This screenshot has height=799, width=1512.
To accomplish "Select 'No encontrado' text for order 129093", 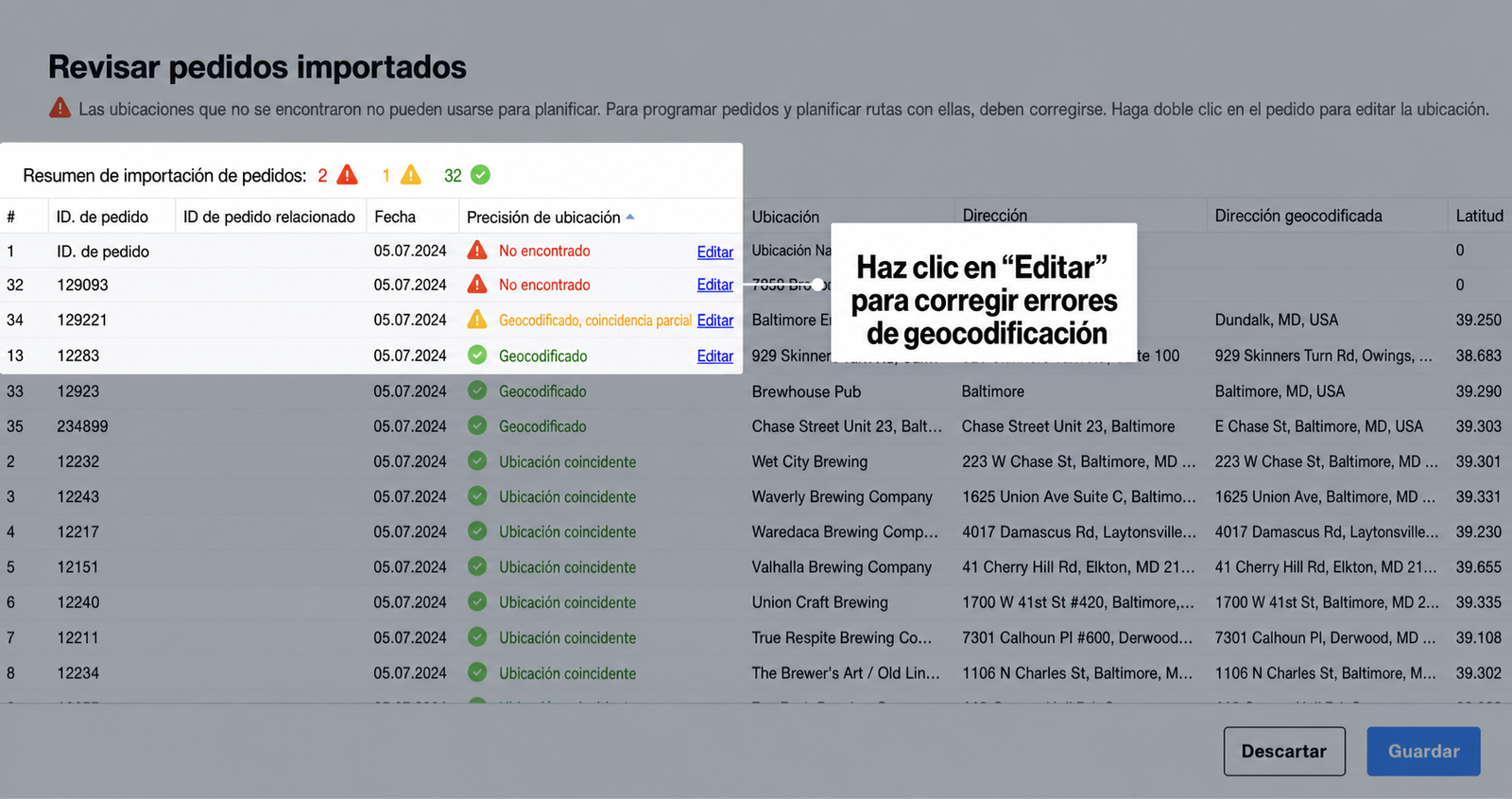I will coord(544,285).
